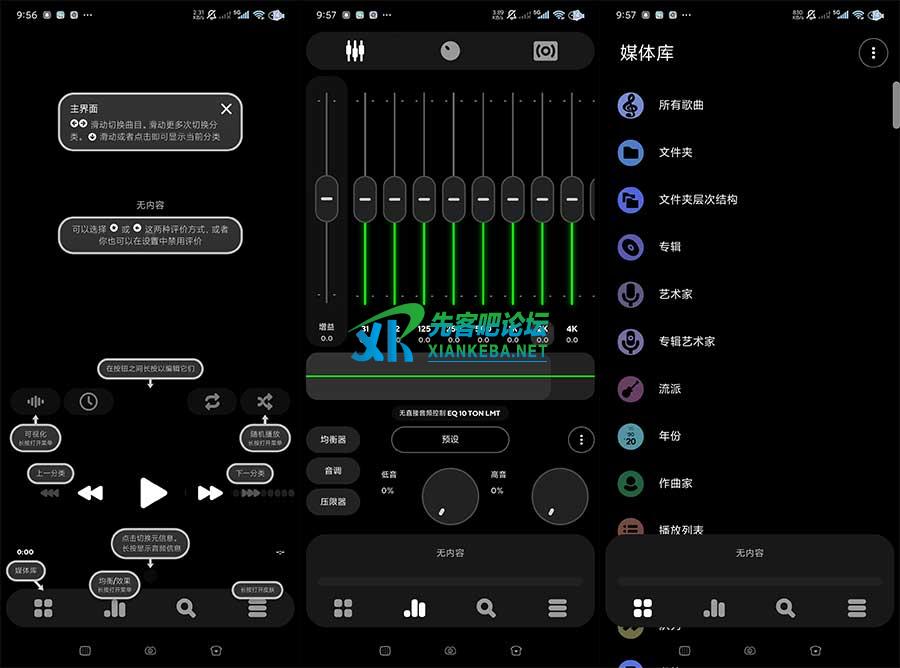Toggle the 均衡器 switch button

333,440
